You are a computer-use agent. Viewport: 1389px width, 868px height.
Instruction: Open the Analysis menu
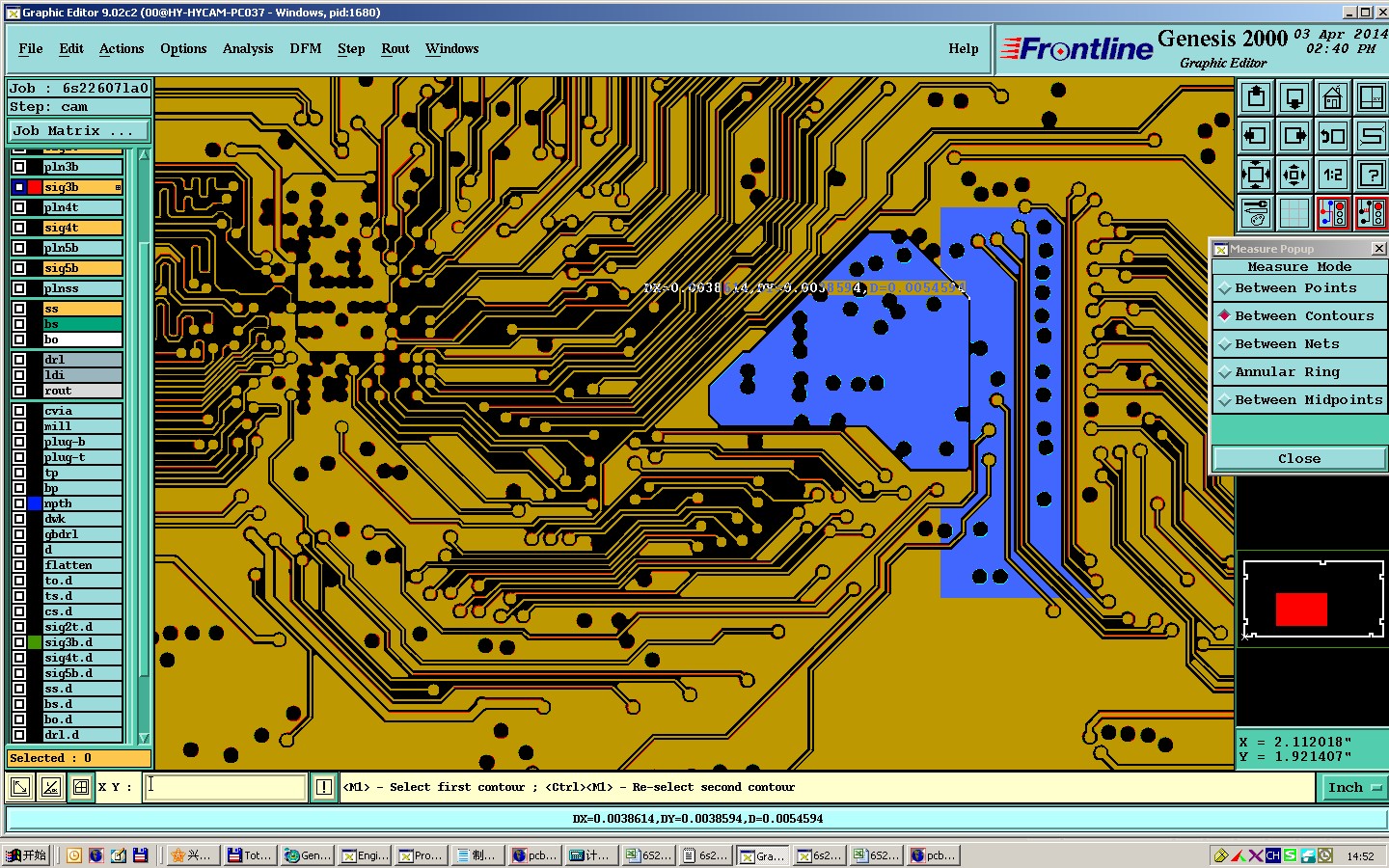point(248,49)
